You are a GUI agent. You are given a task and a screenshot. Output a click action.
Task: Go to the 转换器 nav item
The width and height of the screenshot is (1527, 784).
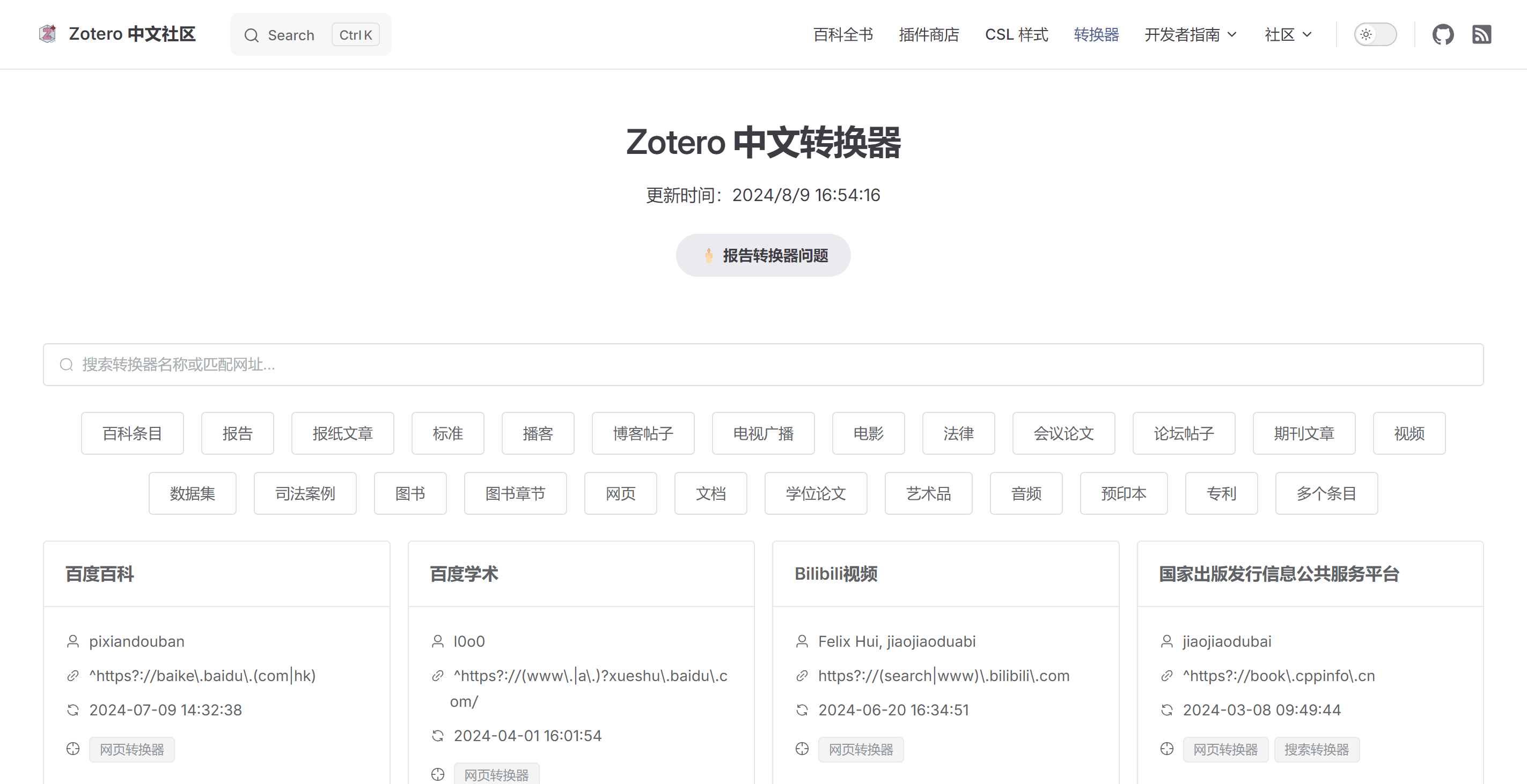tap(1096, 34)
